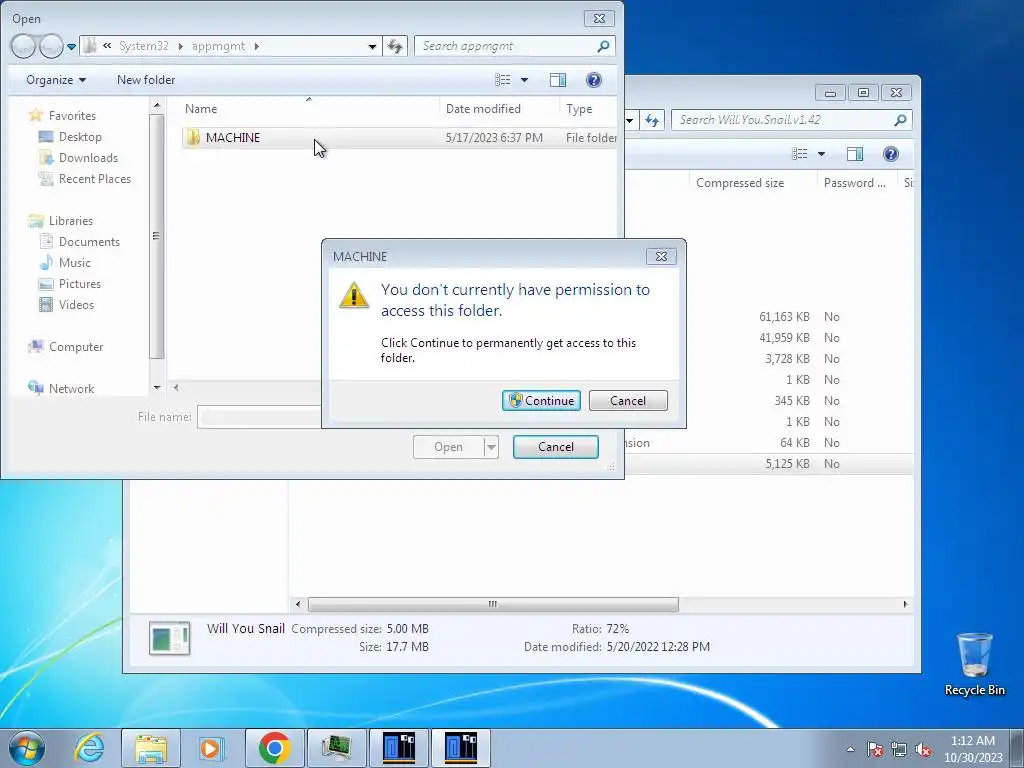Open Videos library
The height and width of the screenshot is (768, 1024).
click(x=76, y=304)
